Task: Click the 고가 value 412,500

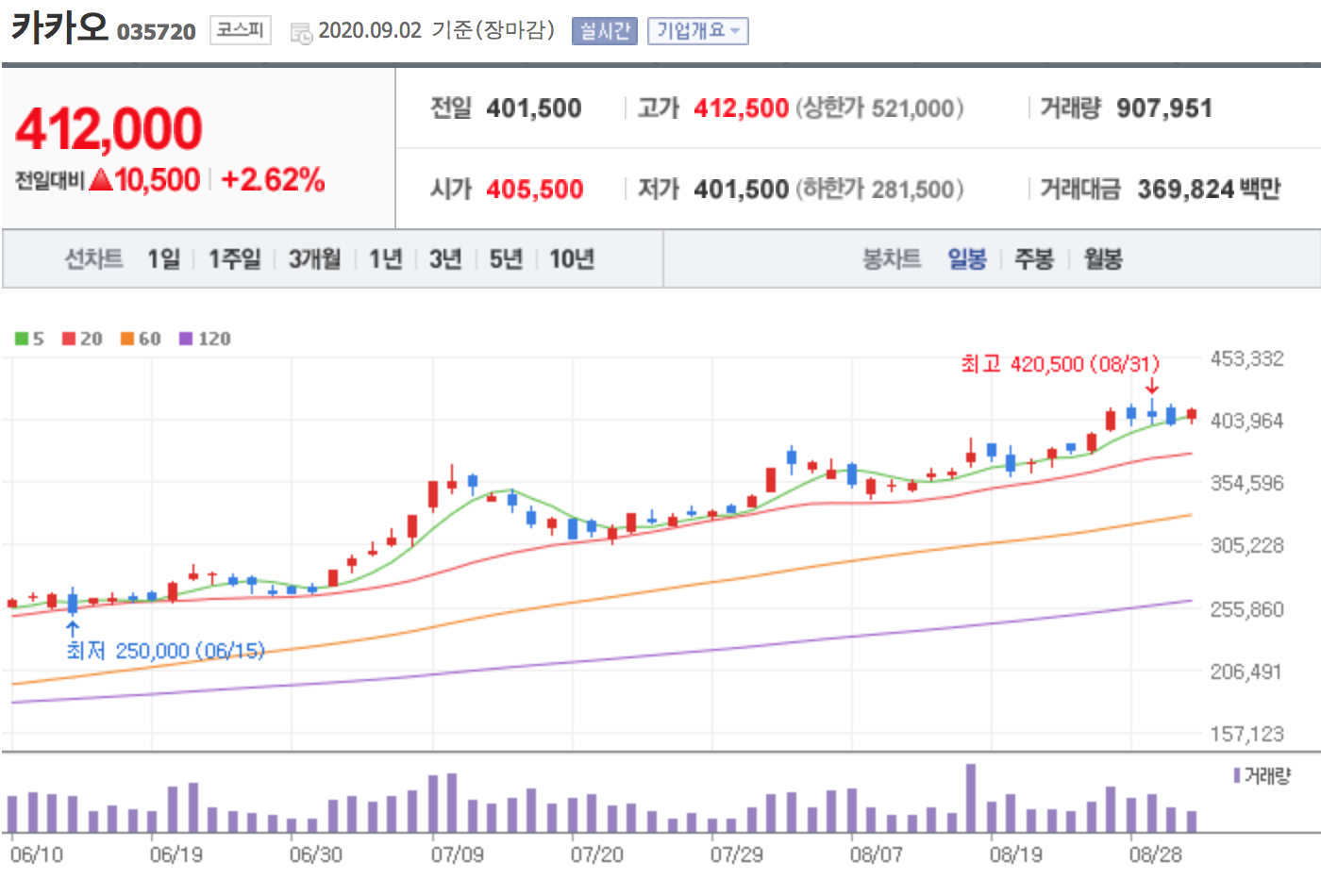Action: pos(741,108)
